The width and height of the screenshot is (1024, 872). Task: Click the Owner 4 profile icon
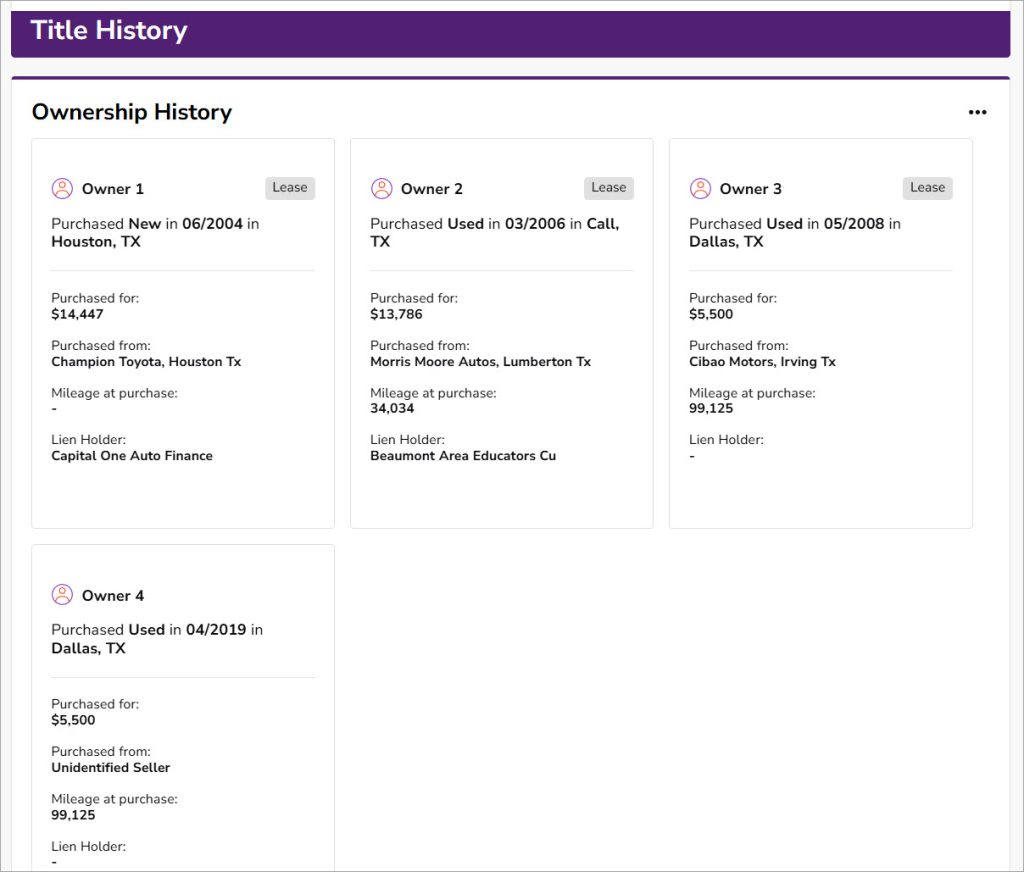click(62, 595)
